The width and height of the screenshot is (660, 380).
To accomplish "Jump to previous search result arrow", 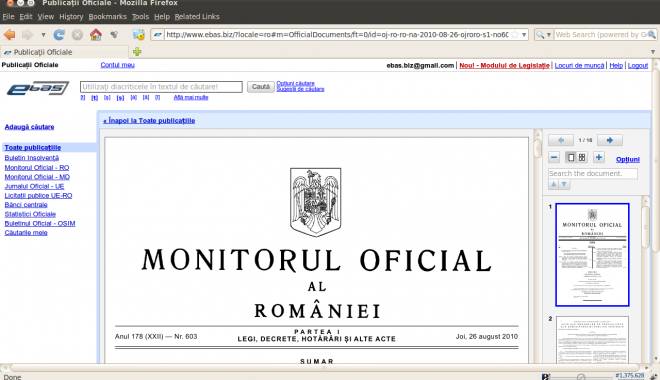I will (x=554, y=184).
